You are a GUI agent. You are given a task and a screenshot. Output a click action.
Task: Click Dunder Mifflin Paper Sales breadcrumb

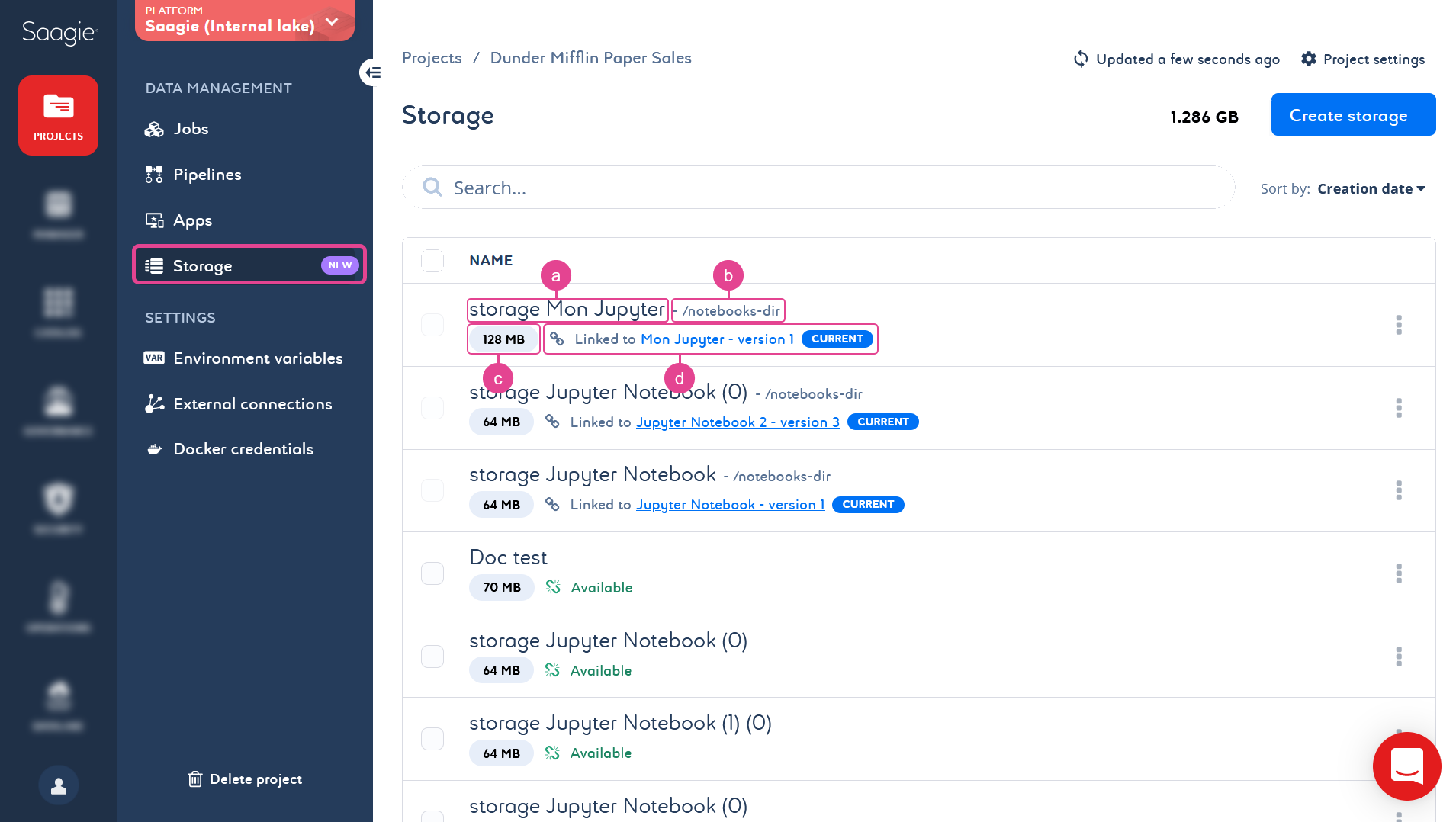pyautogui.click(x=590, y=58)
